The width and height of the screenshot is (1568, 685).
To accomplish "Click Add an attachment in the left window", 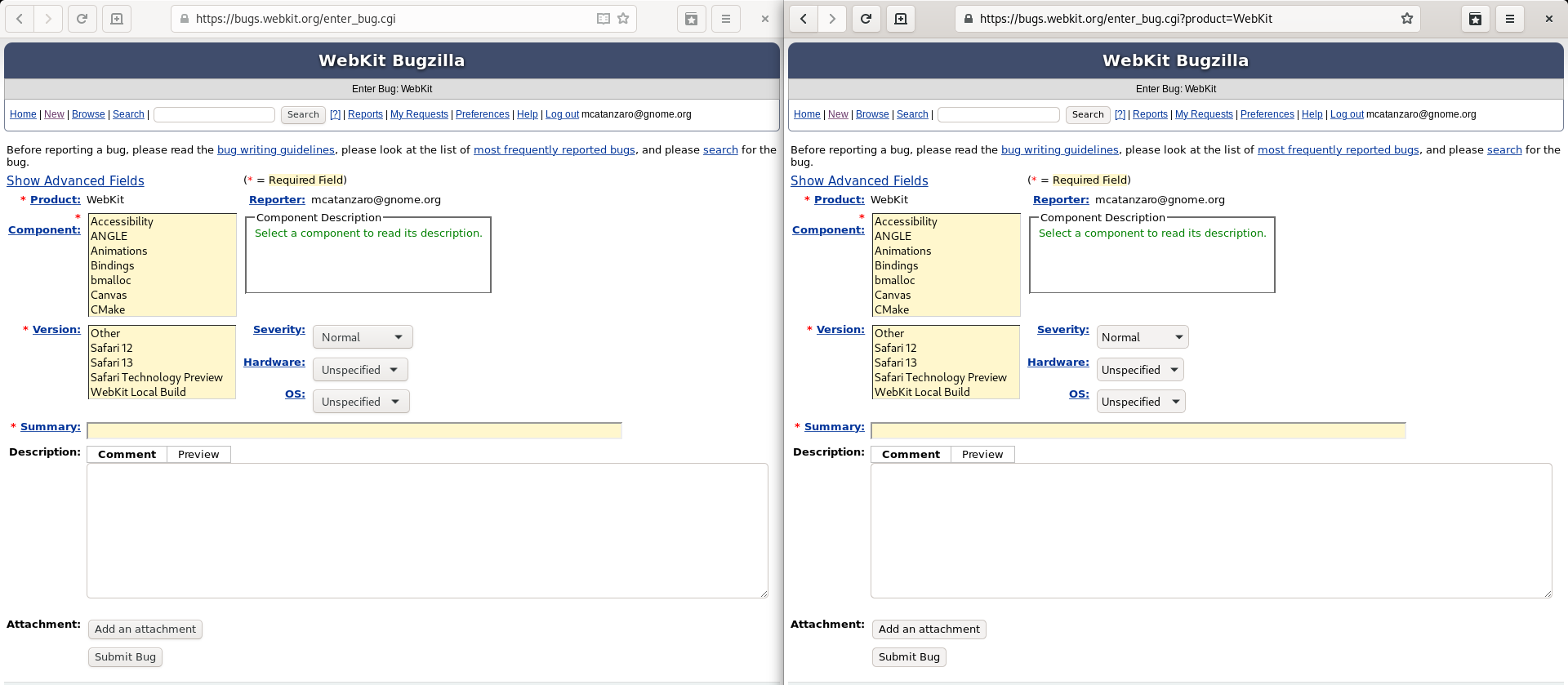I will (x=145, y=629).
